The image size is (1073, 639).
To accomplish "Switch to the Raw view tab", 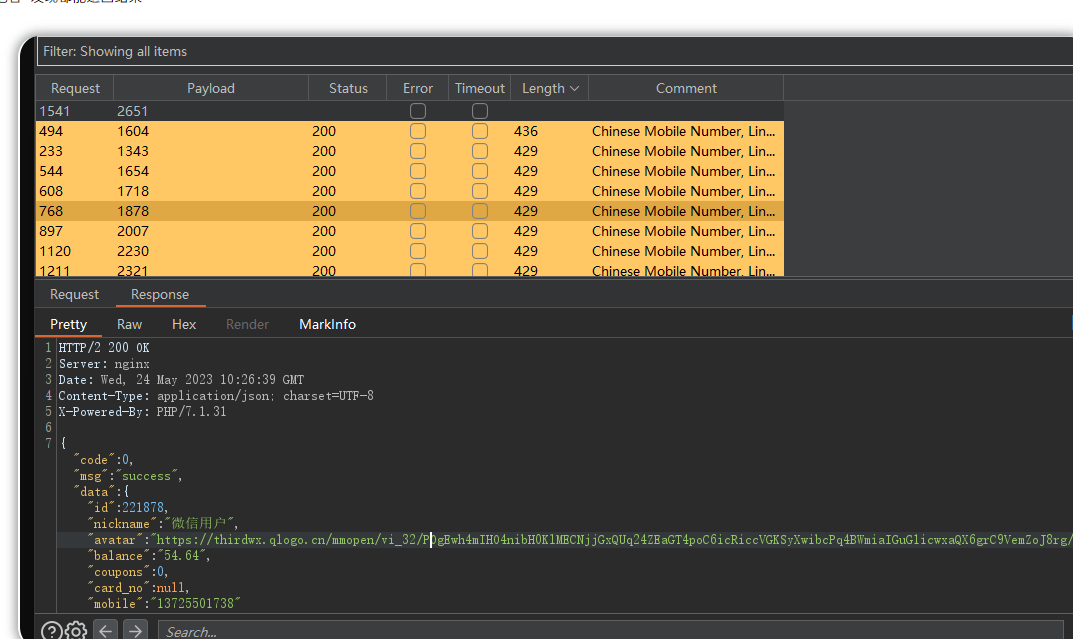I will point(129,324).
